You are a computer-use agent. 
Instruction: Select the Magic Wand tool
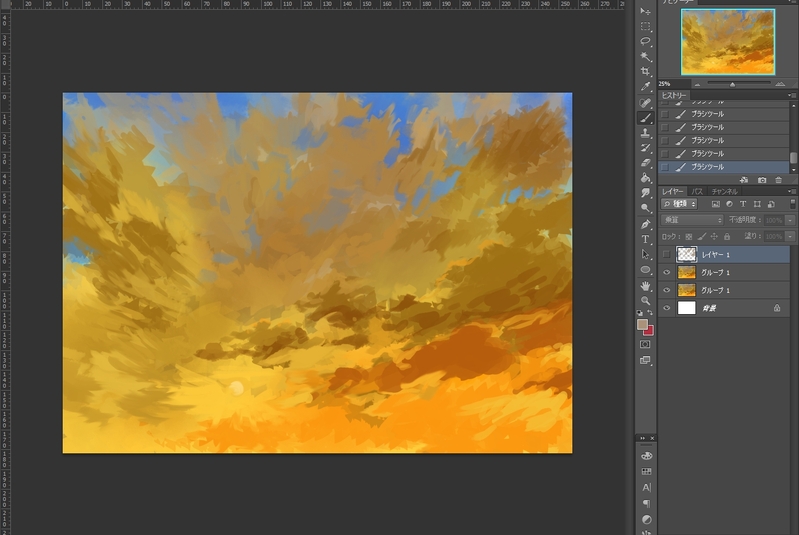click(645, 56)
